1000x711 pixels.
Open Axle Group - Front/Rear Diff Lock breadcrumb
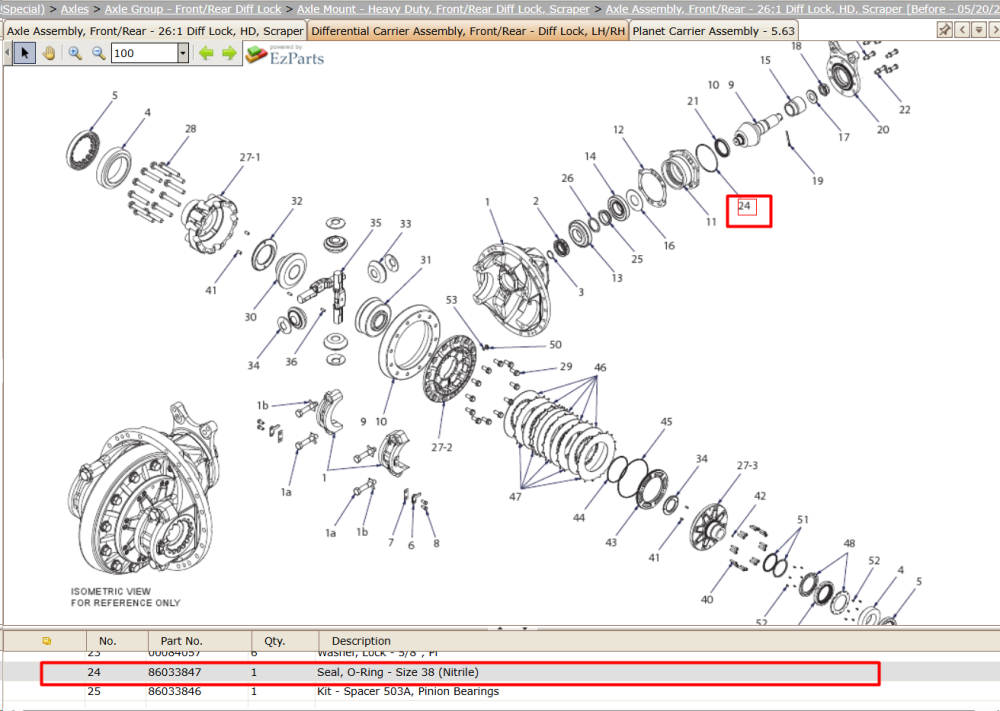[x=193, y=9]
